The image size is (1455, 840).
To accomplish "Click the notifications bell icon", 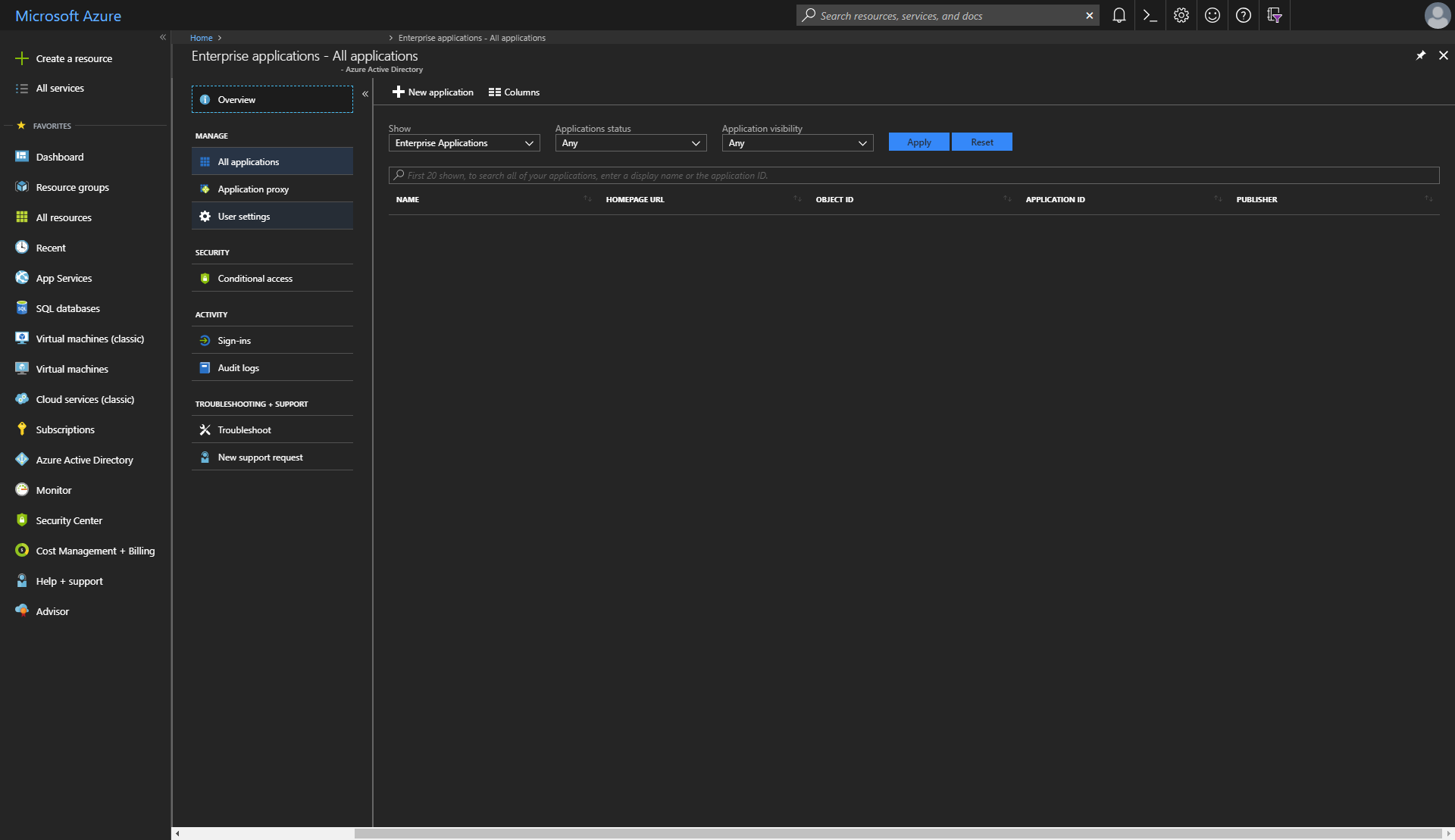I will (1119, 15).
